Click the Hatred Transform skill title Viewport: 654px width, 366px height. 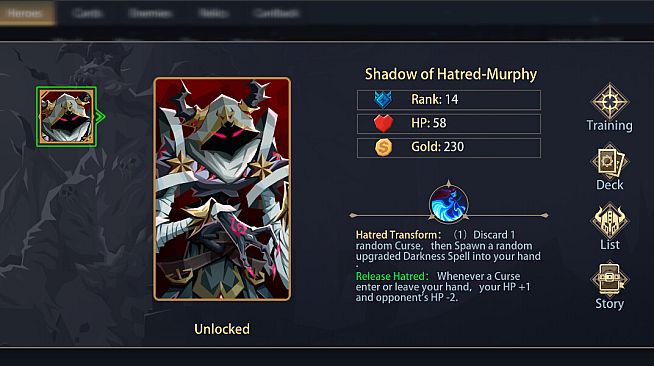(398, 235)
